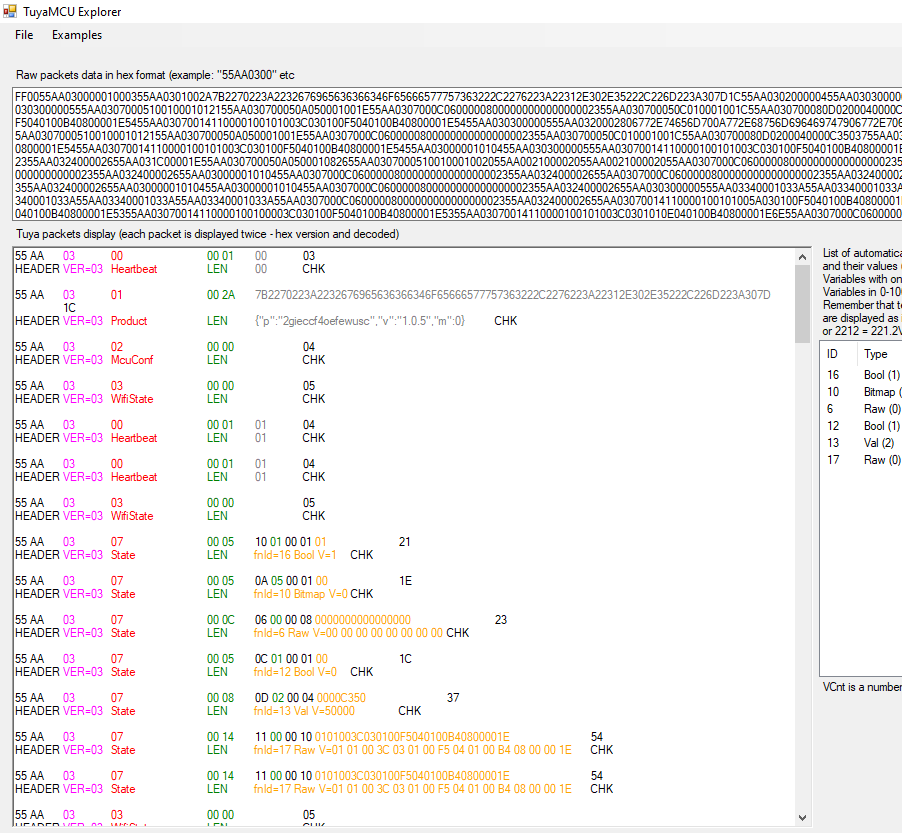Viewport: 902px width, 833px height.
Task: Click the '0A 05 00 01 00' data bytes
Action: [292, 581]
